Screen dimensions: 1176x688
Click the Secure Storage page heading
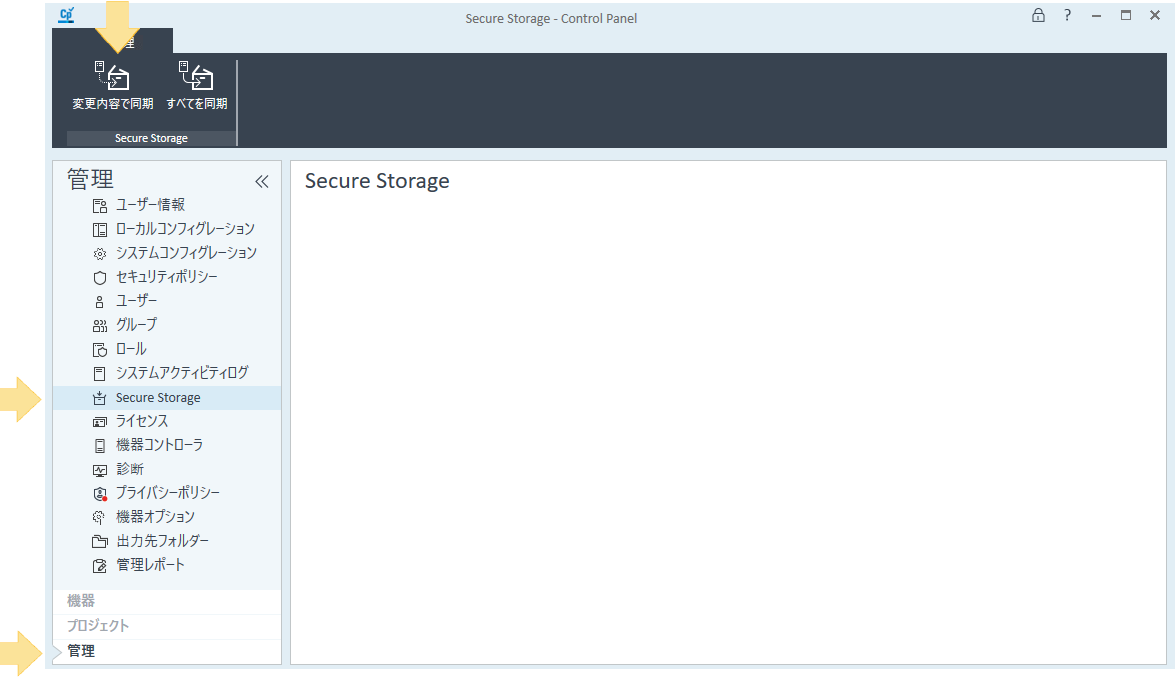tap(377, 182)
